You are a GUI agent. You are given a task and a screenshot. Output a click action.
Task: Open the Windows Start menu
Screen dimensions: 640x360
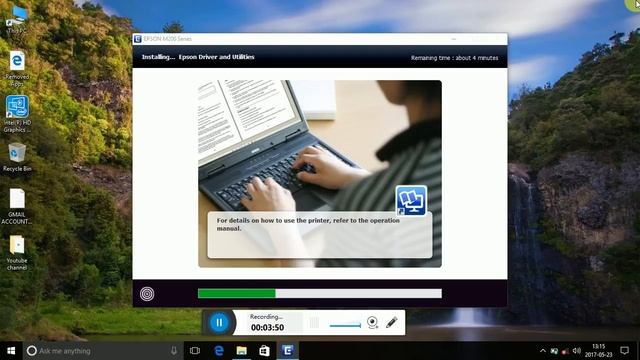(x=11, y=351)
